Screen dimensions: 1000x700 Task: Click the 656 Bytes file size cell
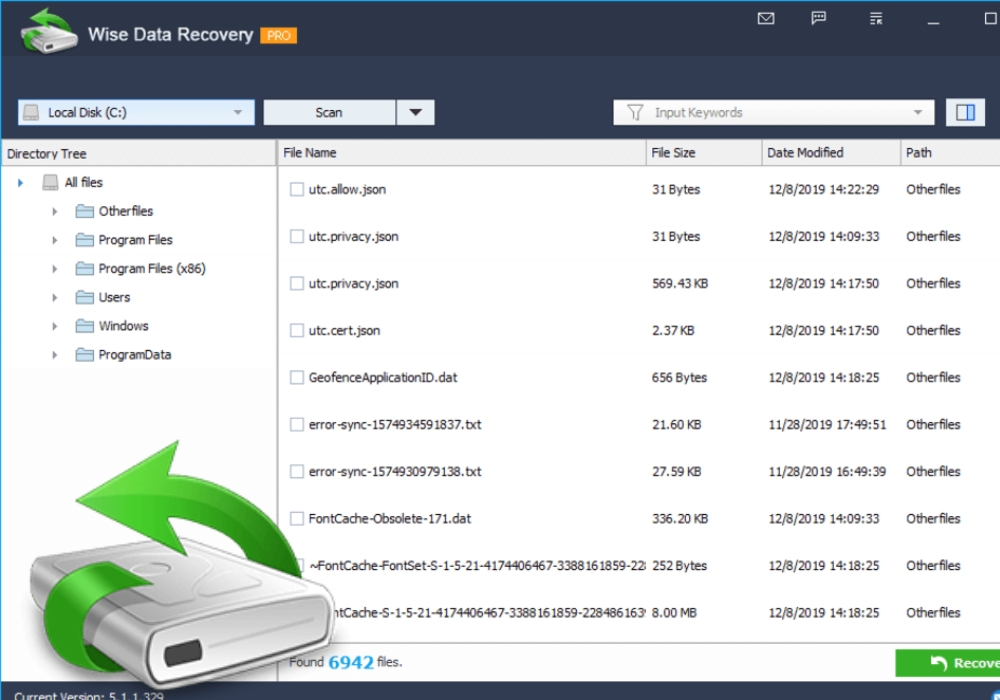[679, 377]
